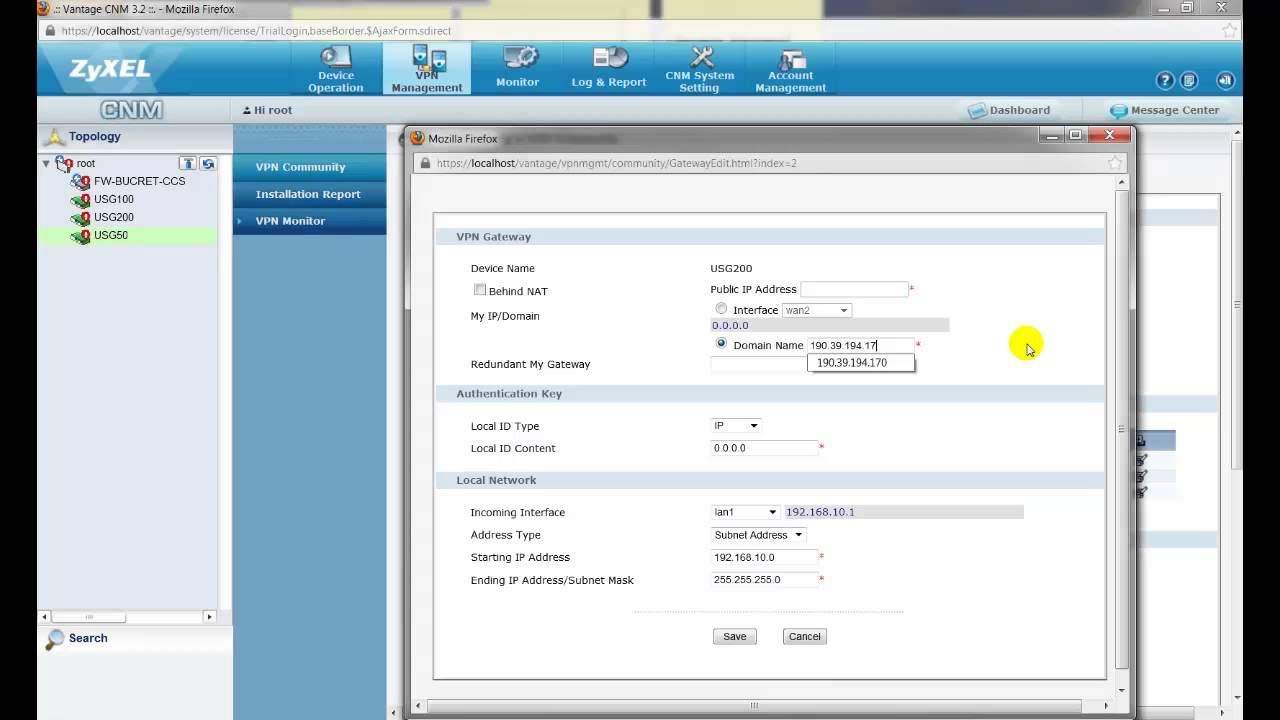Screen dimensions: 1280x720
Task: Click popup URL padlock icon
Action: tap(424, 163)
